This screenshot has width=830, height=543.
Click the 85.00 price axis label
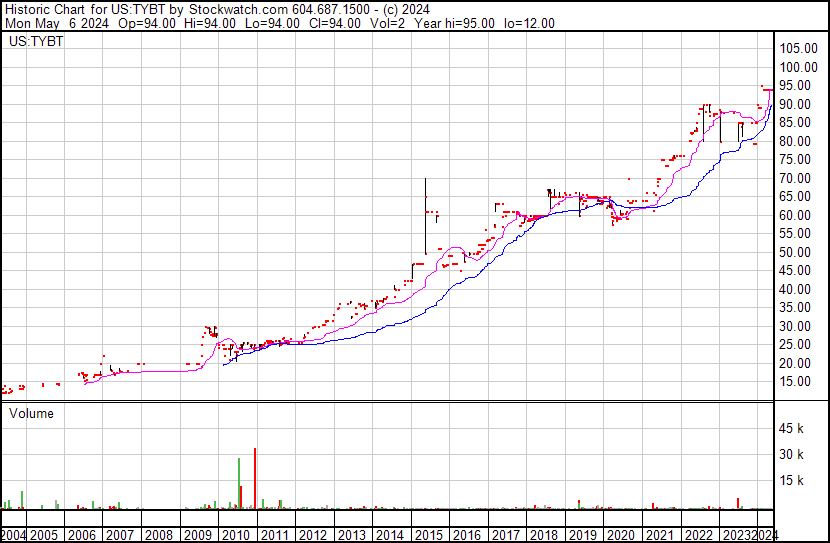[x=795, y=123]
